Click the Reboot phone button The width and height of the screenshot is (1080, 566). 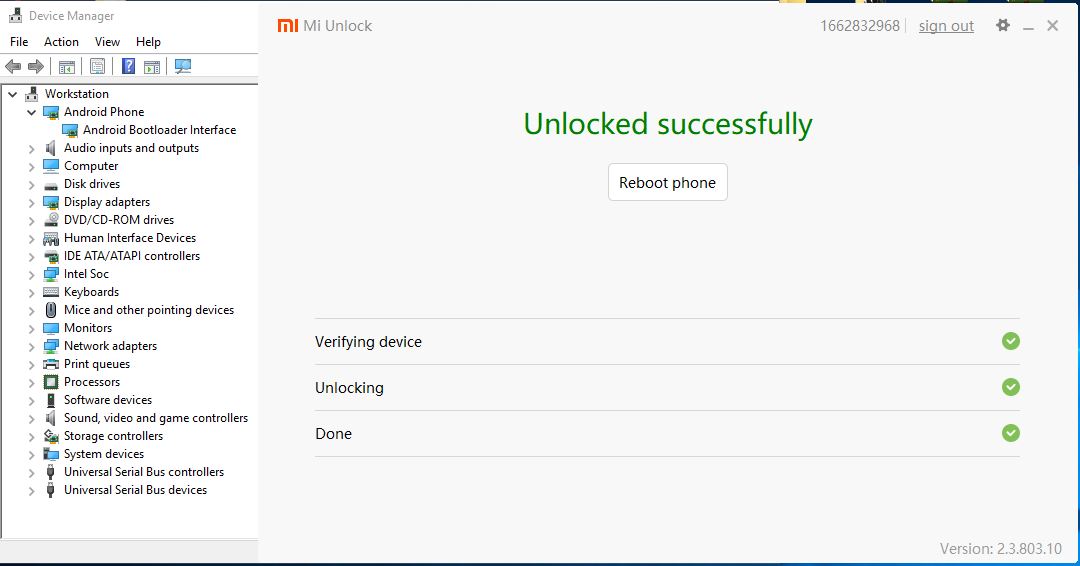[x=667, y=182]
